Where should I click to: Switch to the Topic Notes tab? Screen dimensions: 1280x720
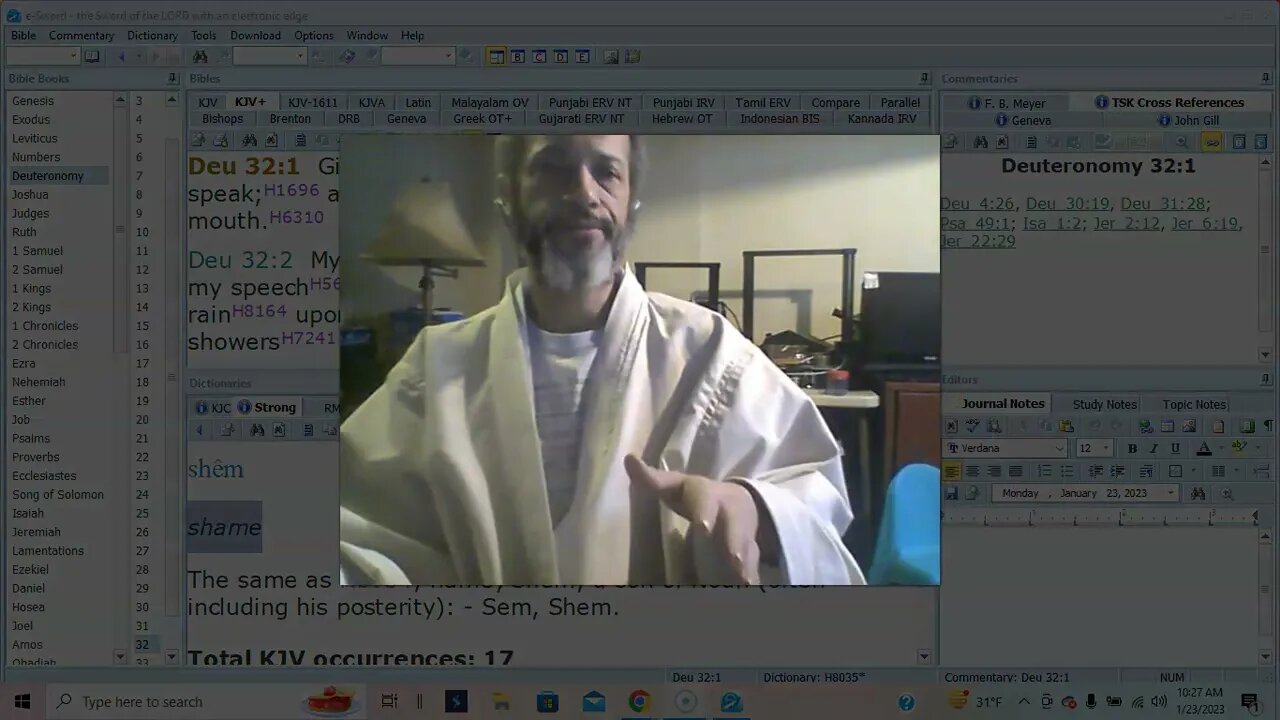(x=1194, y=404)
